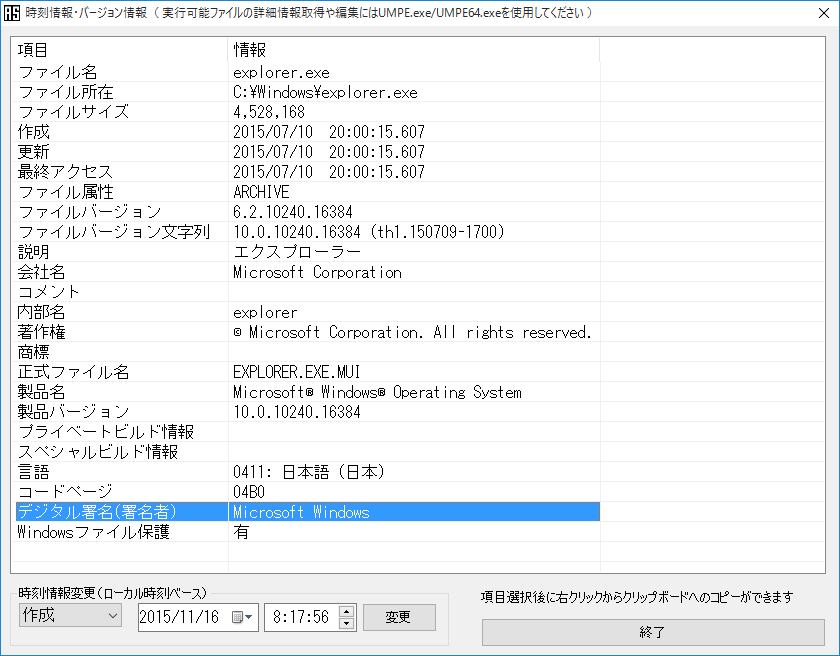Click the application icon in the title bar
This screenshot has height=656, width=840.
11,12
